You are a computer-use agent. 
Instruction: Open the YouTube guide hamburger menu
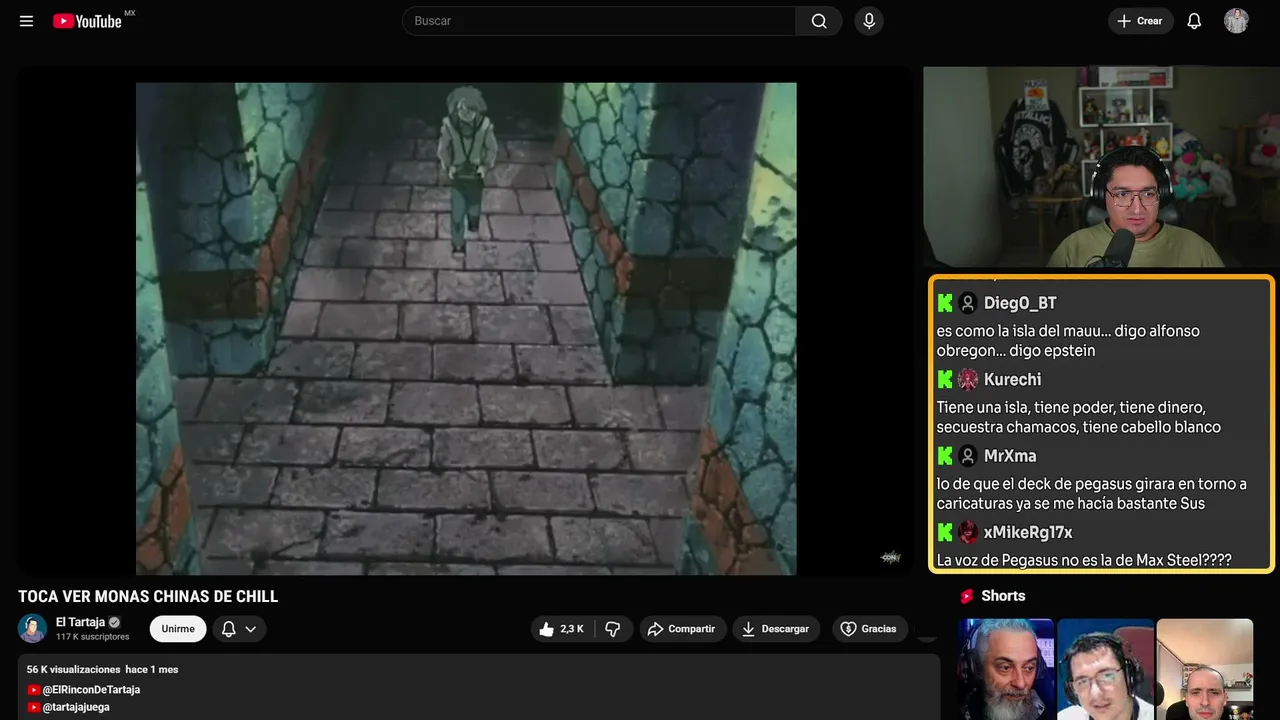click(26, 21)
